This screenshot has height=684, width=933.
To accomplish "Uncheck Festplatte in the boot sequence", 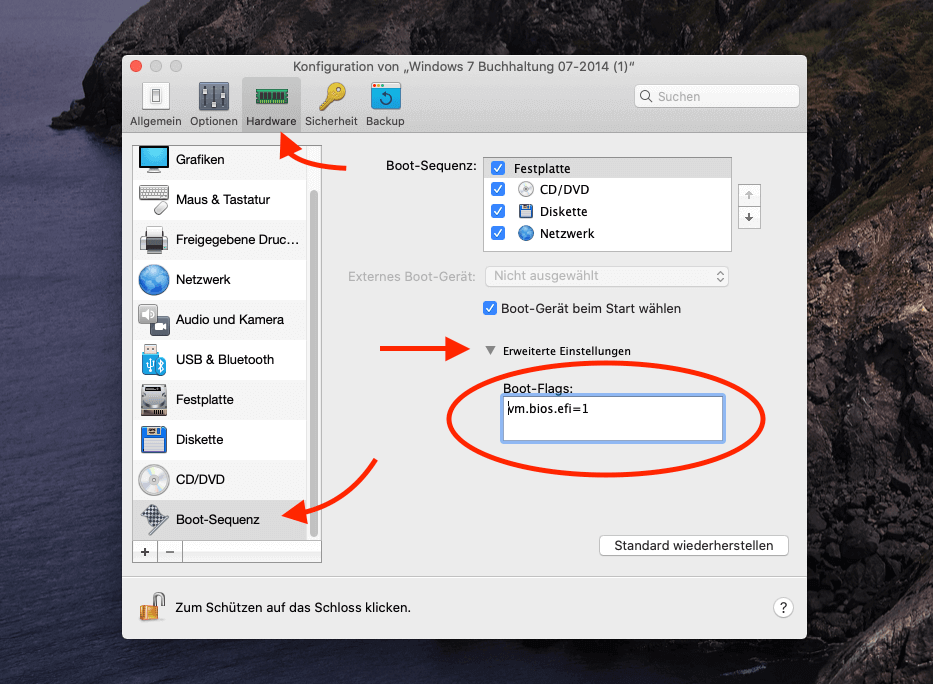I will click(498, 168).
